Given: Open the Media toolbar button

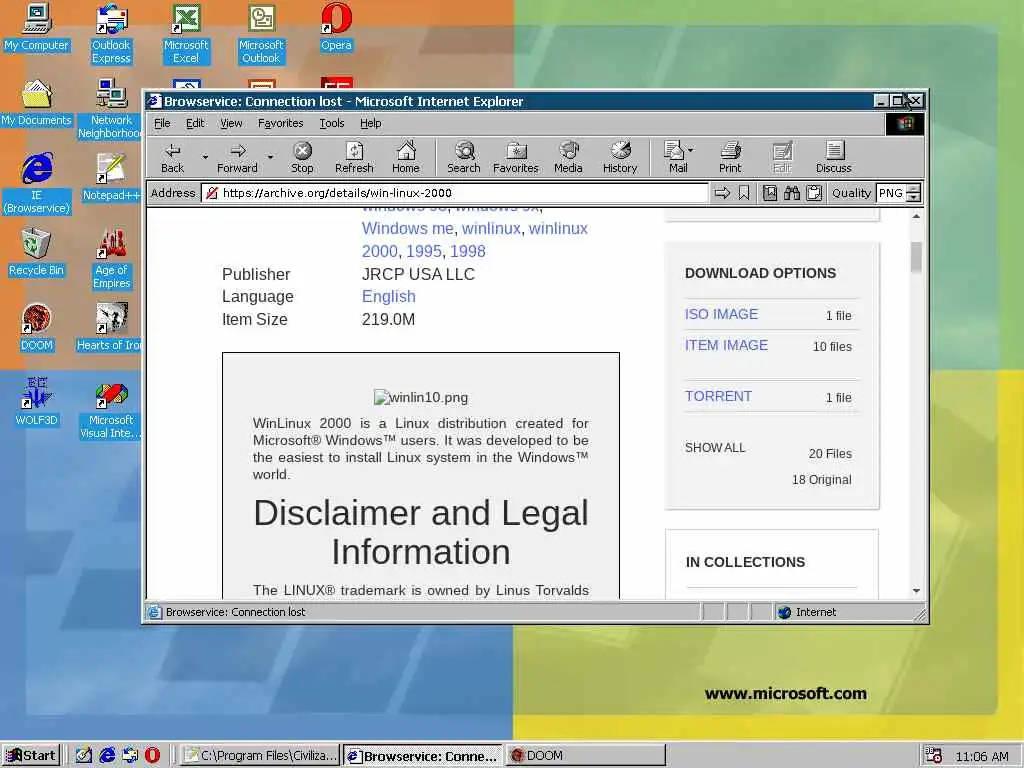Looking at the screenshot, I should 568,158.
